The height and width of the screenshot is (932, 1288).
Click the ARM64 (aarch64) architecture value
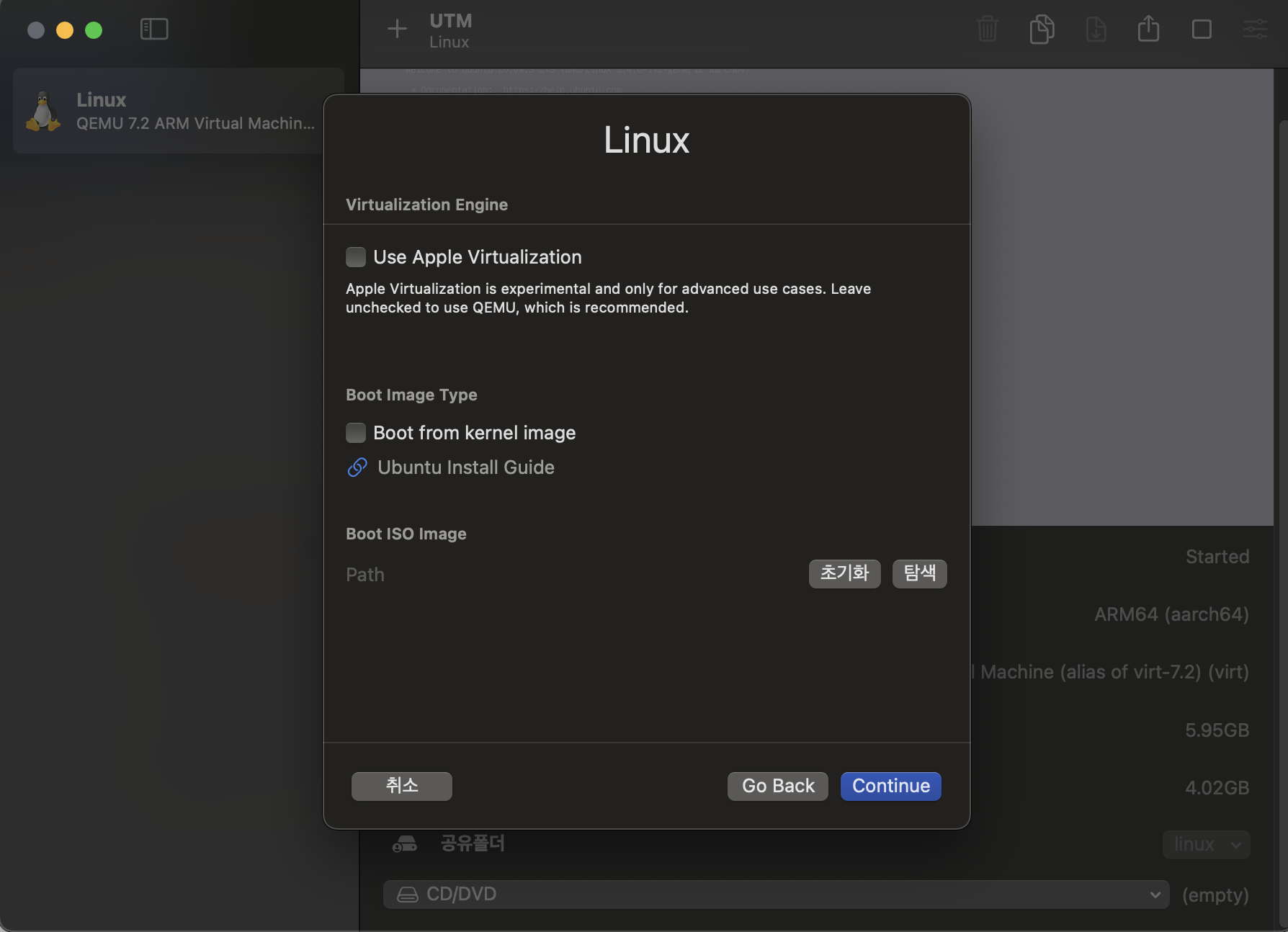(x=1171, y=614)
